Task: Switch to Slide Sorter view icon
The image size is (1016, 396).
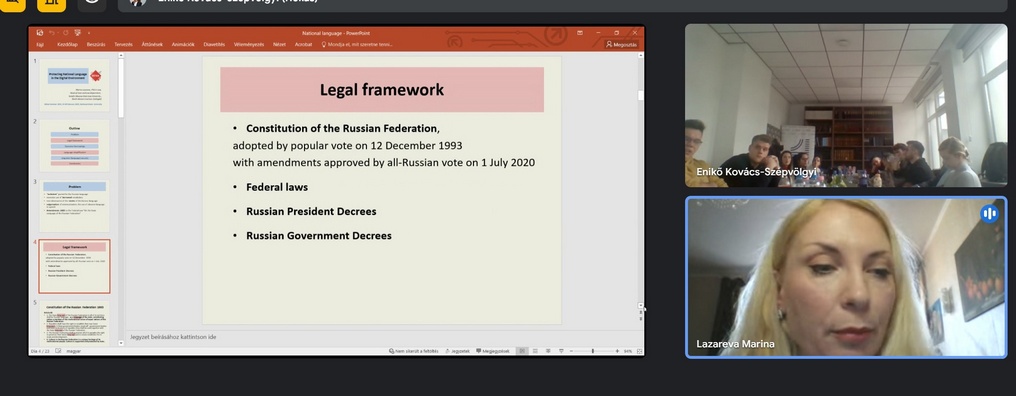Action: click(x=535, y=351)
